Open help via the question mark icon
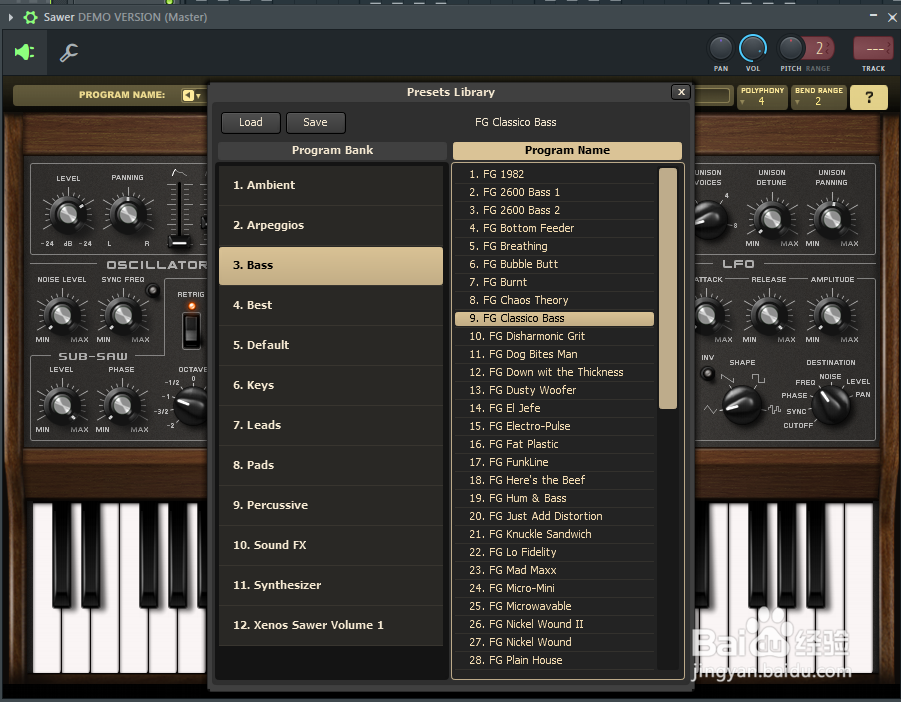This screenshot has height=702, width=901. click(x=868, y=97)
